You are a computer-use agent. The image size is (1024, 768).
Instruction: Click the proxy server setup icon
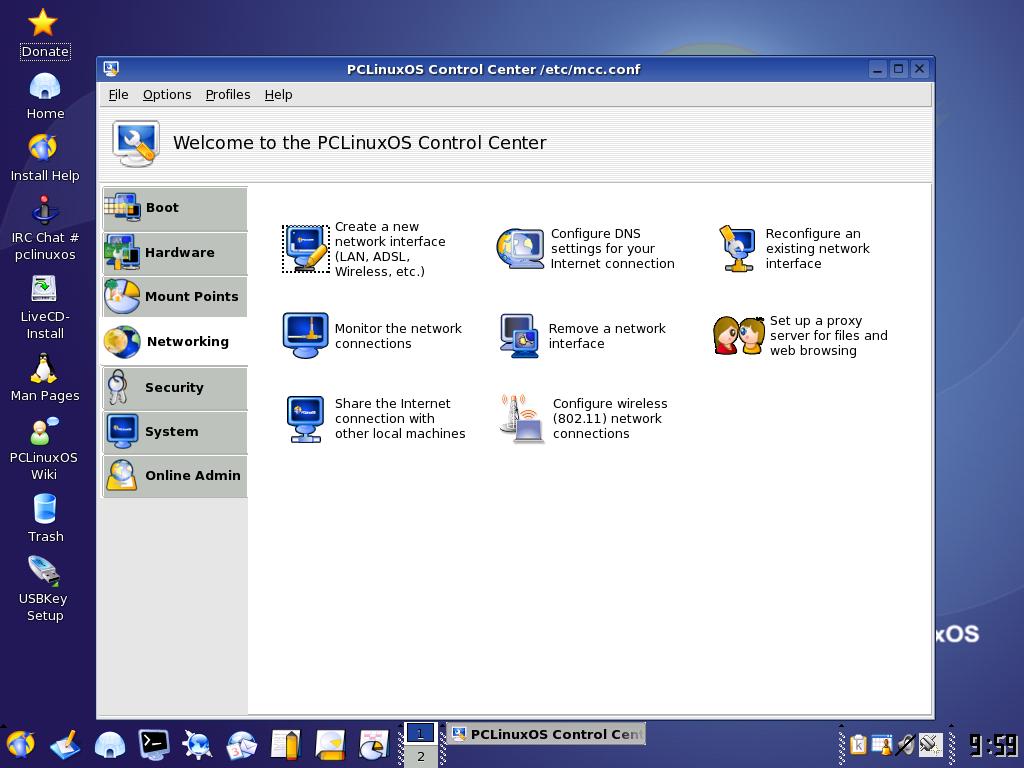pos(739,336)
